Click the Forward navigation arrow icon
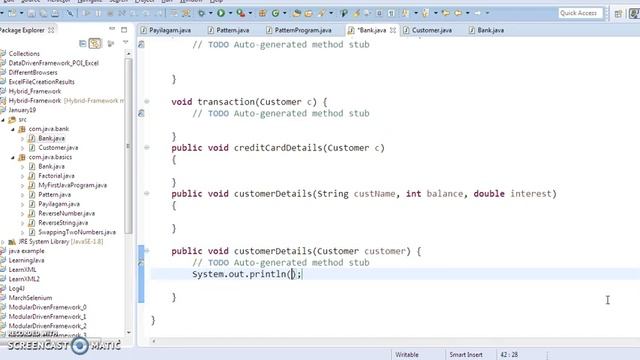This screenshot has height=360, width=640. tap(478, 13)
